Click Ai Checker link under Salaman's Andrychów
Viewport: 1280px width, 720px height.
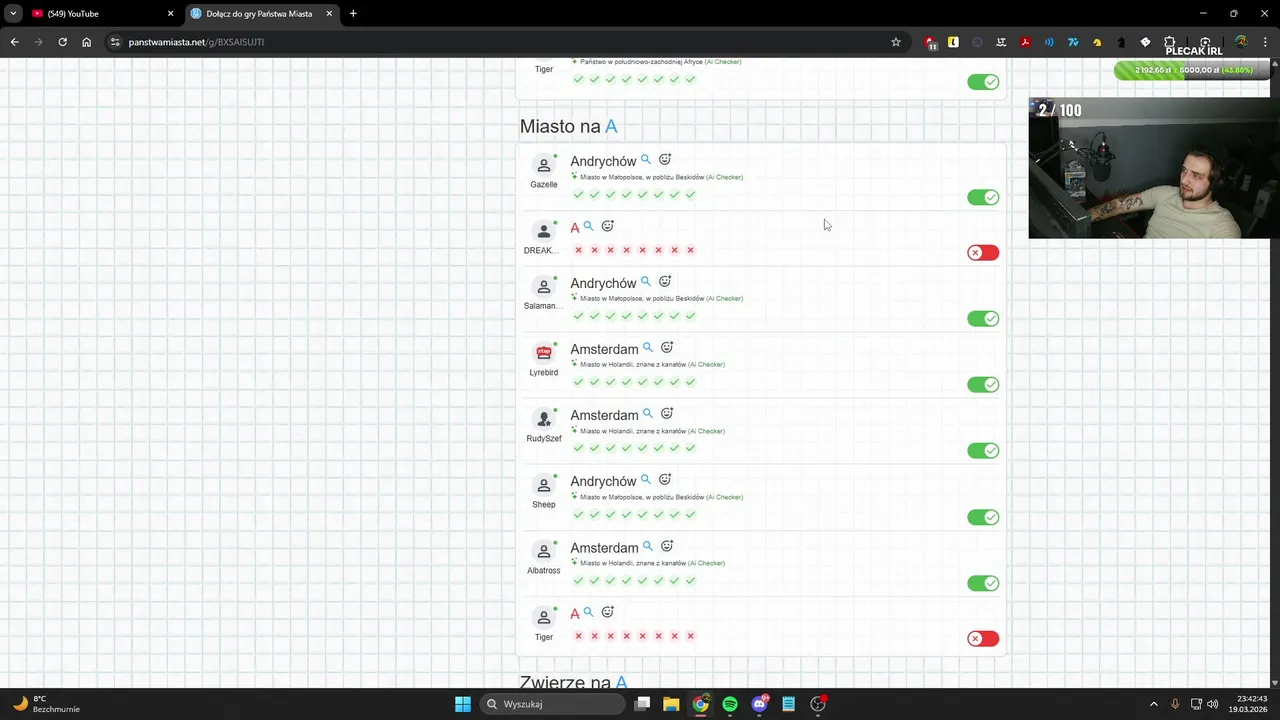tap(725, 298)
